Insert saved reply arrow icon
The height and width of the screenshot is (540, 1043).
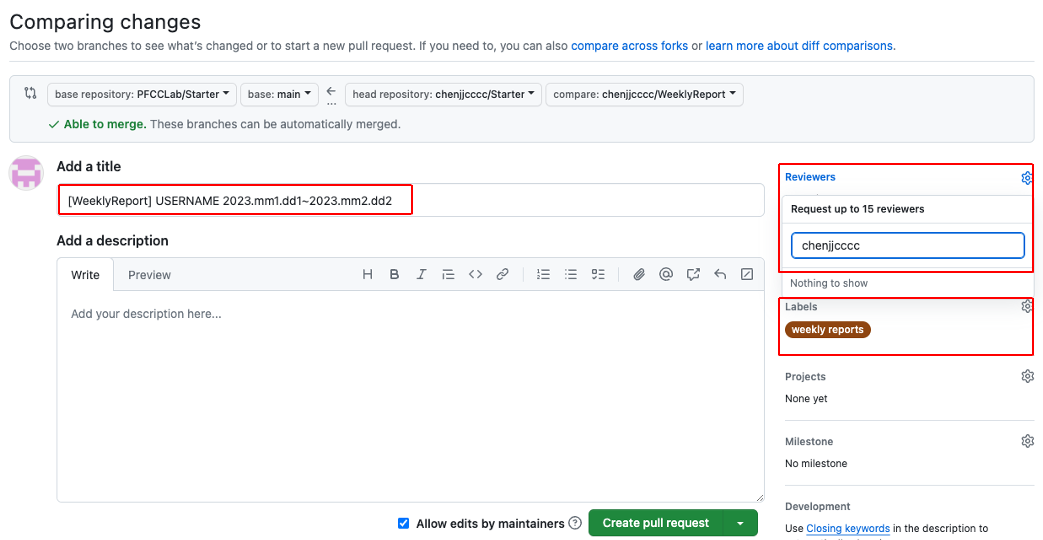(x=720, y=274)
